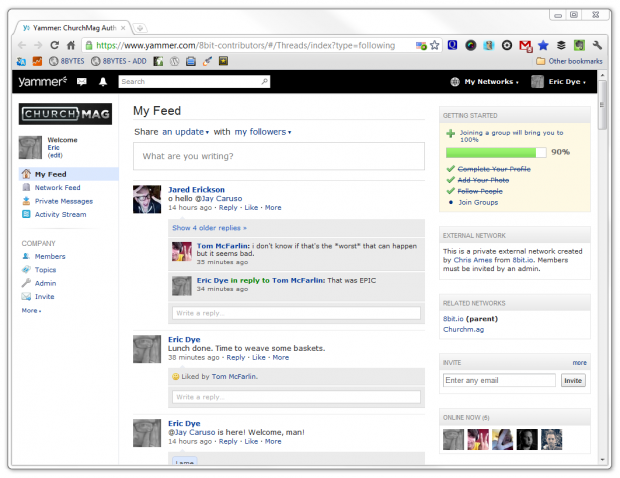Open the 8BYTES bookmark
Screen dimensions: 620x478
tap(67, 61)
